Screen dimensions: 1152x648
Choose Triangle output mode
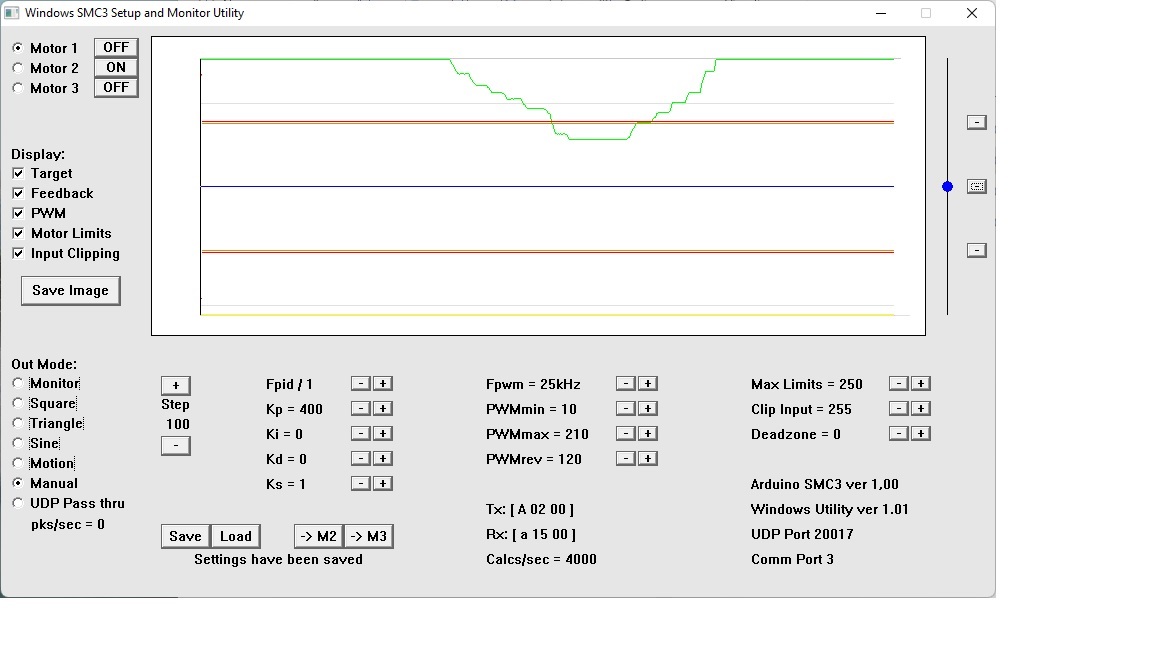[x=18, y=422]
